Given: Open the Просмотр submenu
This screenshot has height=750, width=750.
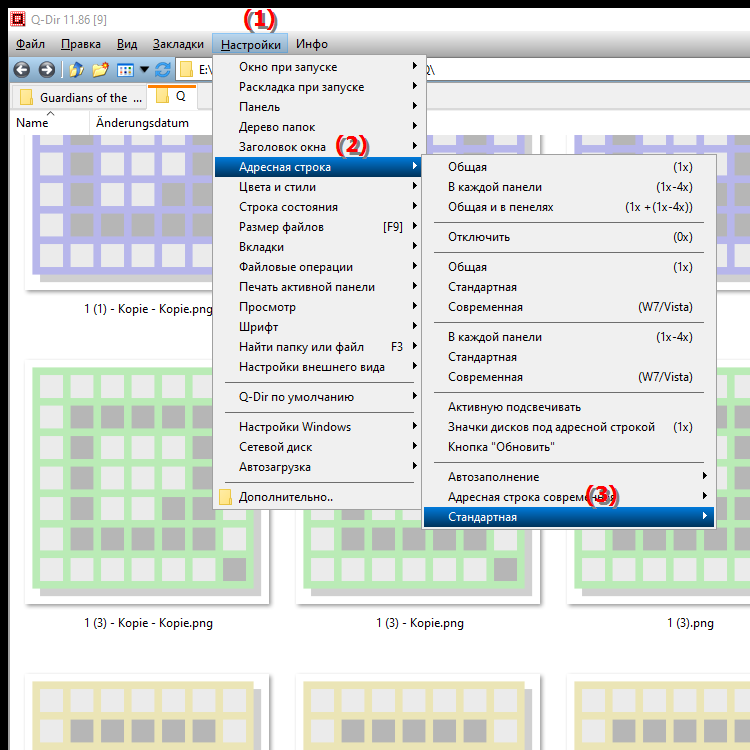Looking at the screenshot, I should [x=318, y=307].
